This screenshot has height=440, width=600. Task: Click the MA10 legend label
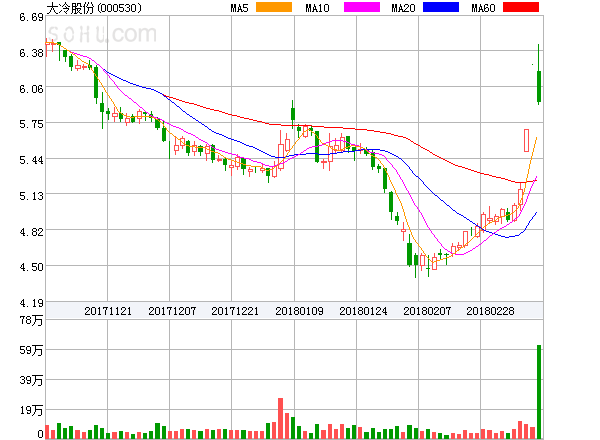[x=317, y=8]
